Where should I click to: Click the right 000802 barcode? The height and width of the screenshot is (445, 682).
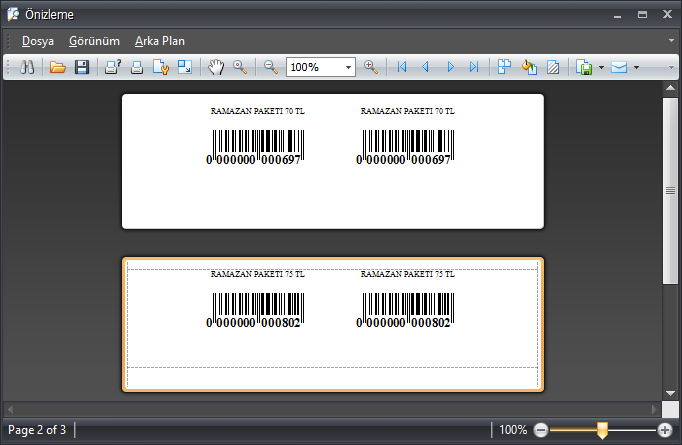coord(405,311)
